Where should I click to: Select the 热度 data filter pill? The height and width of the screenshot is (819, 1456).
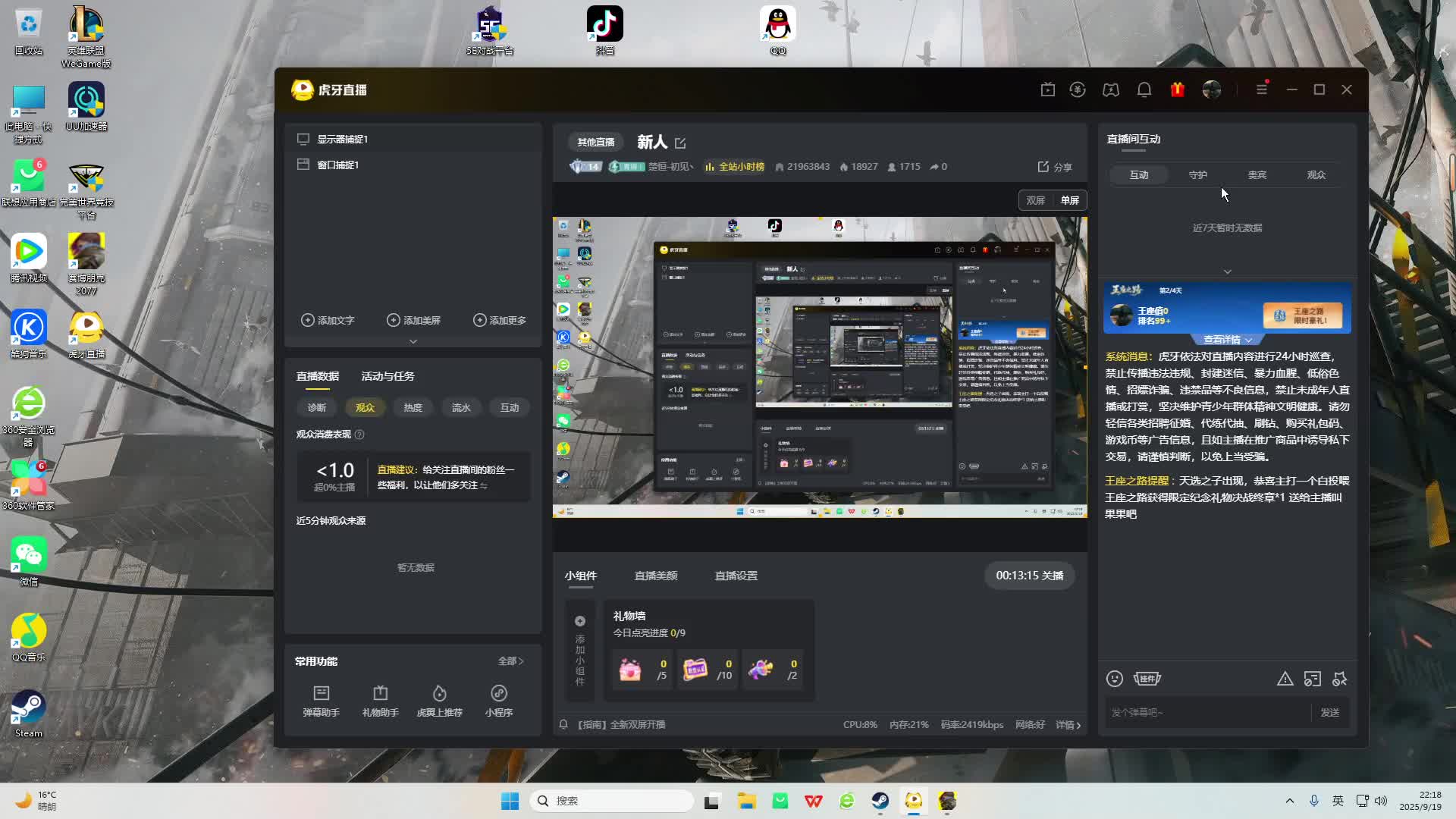[413, 407]
